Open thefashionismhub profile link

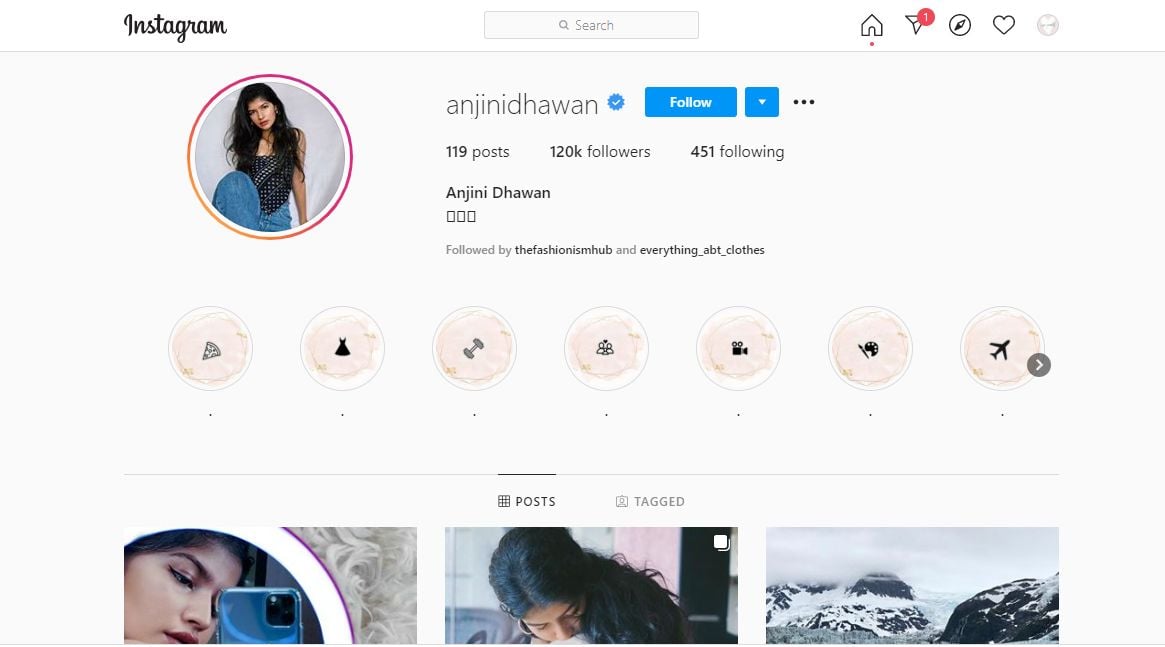pyautogui.click(x=563, y=250)
